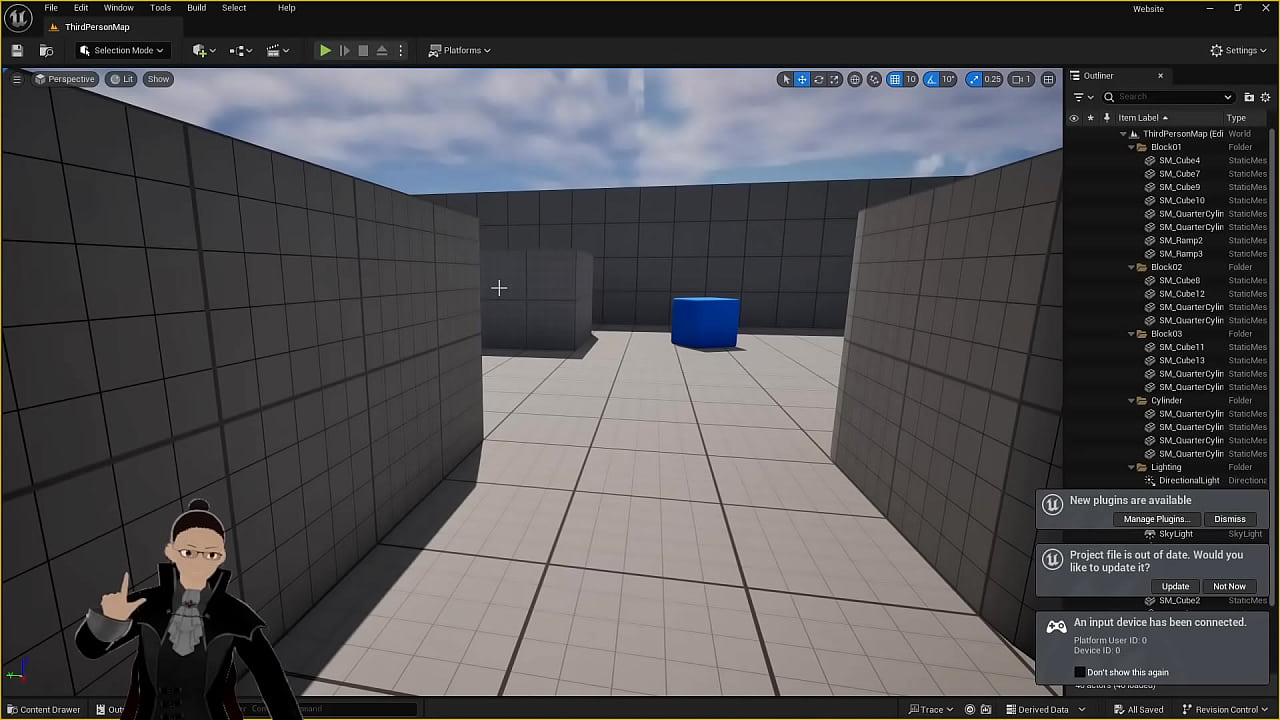Open the Selection Mode dropdown
This screenshot has height=720, width=1280.
coord(121,50)
